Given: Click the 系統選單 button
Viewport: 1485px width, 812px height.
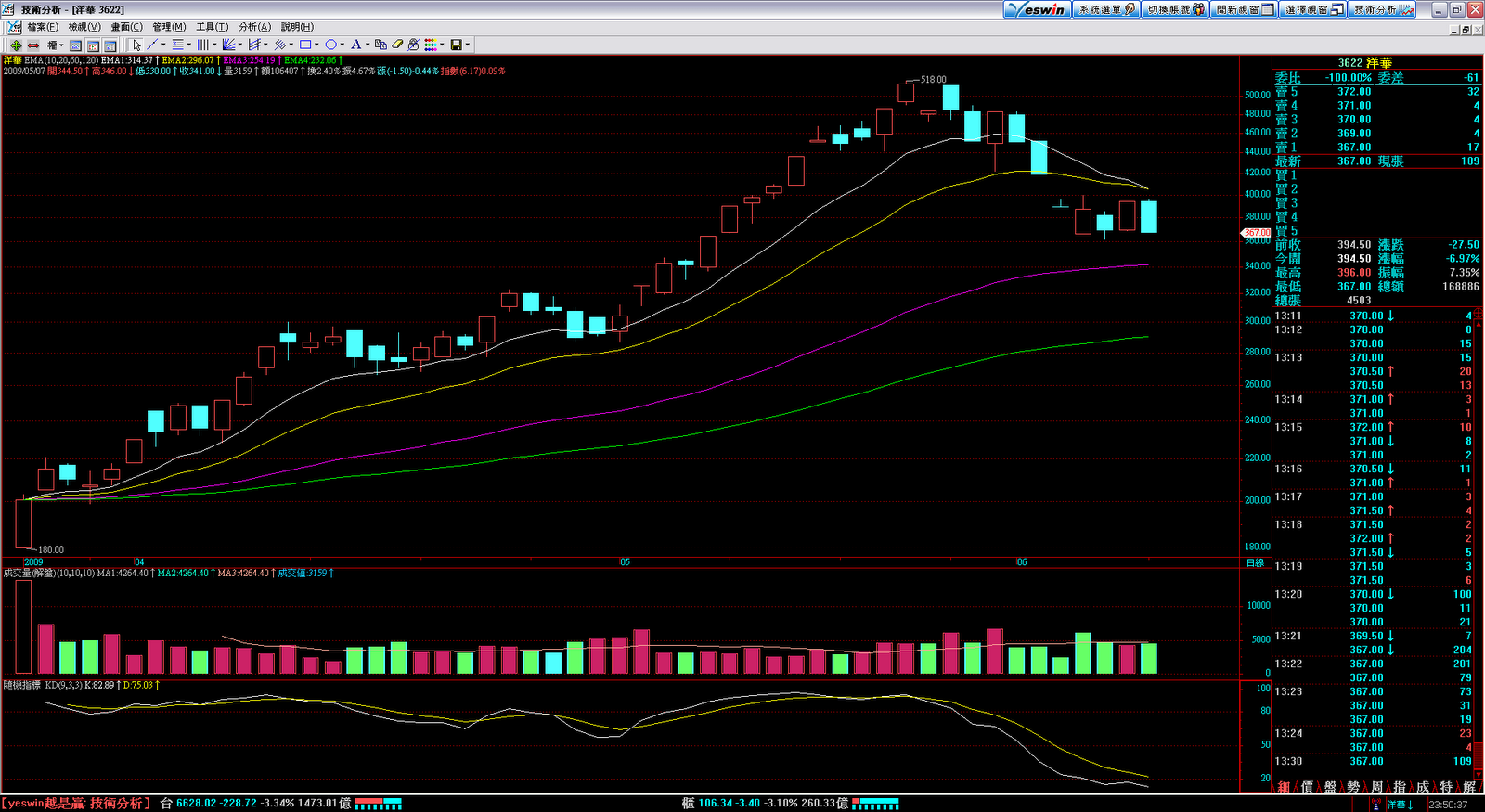Looking at the screenshot, I should (1105, 9).
